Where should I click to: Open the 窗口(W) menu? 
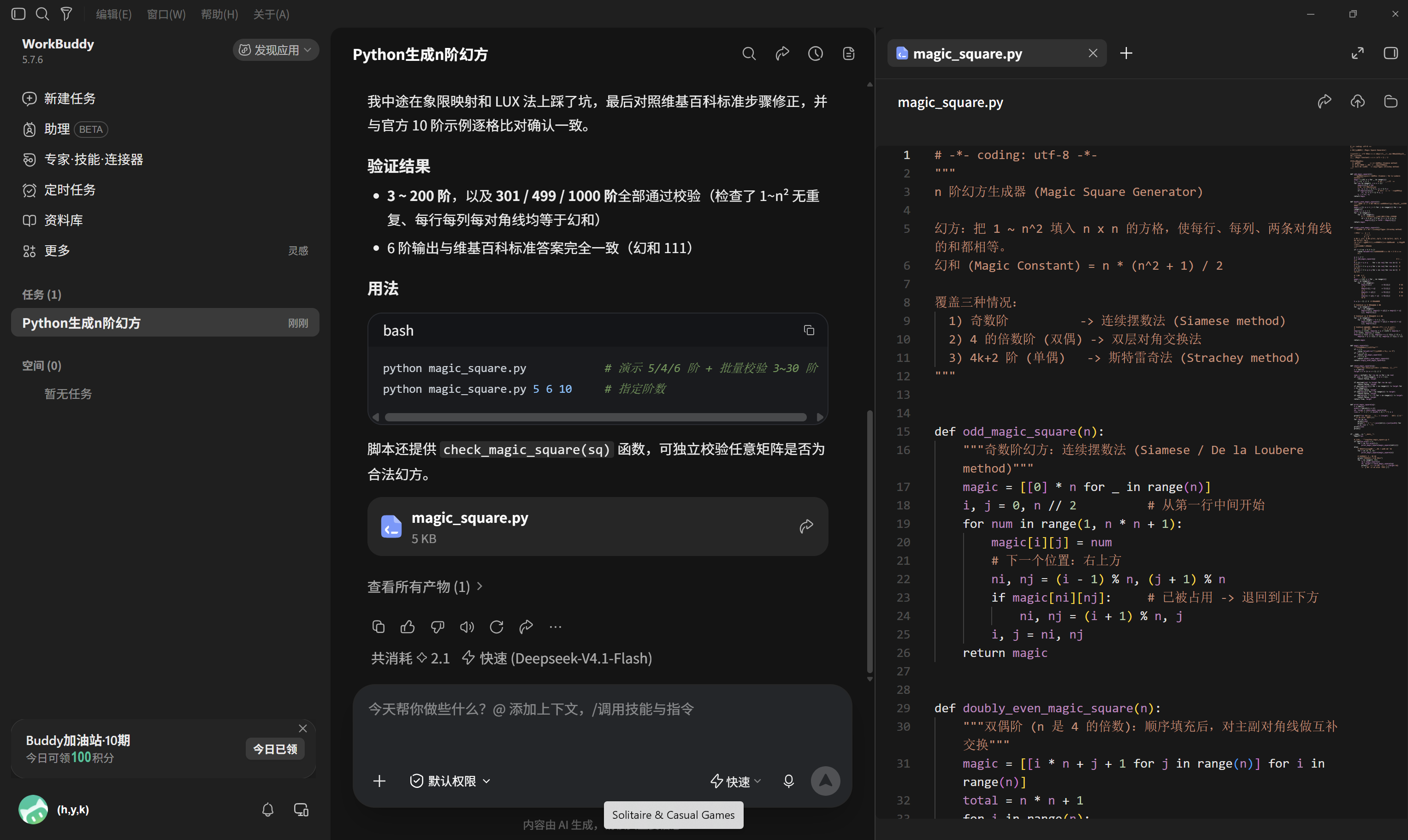tap(166, 14)
